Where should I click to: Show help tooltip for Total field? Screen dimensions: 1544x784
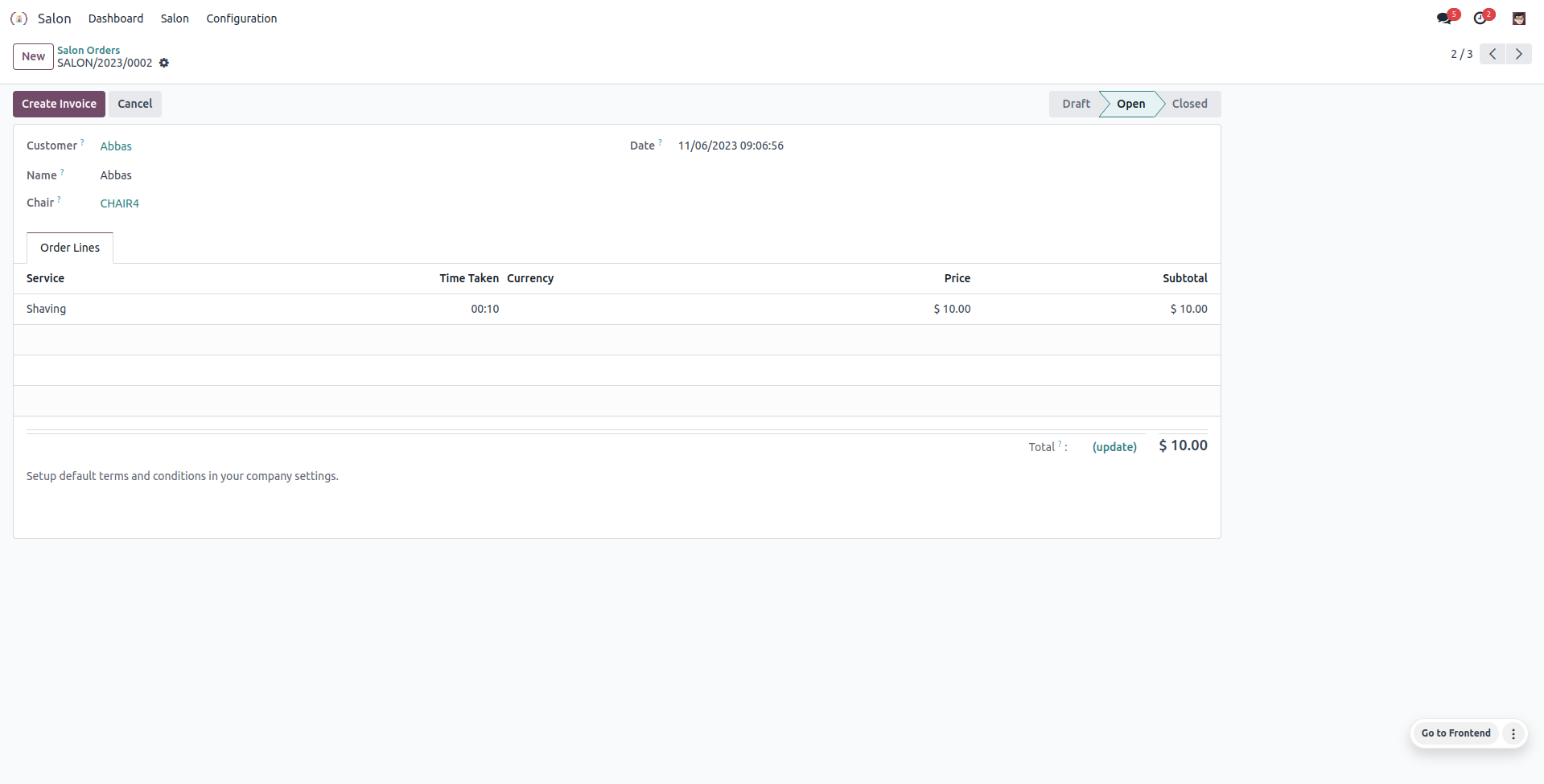coord(1060,443)
